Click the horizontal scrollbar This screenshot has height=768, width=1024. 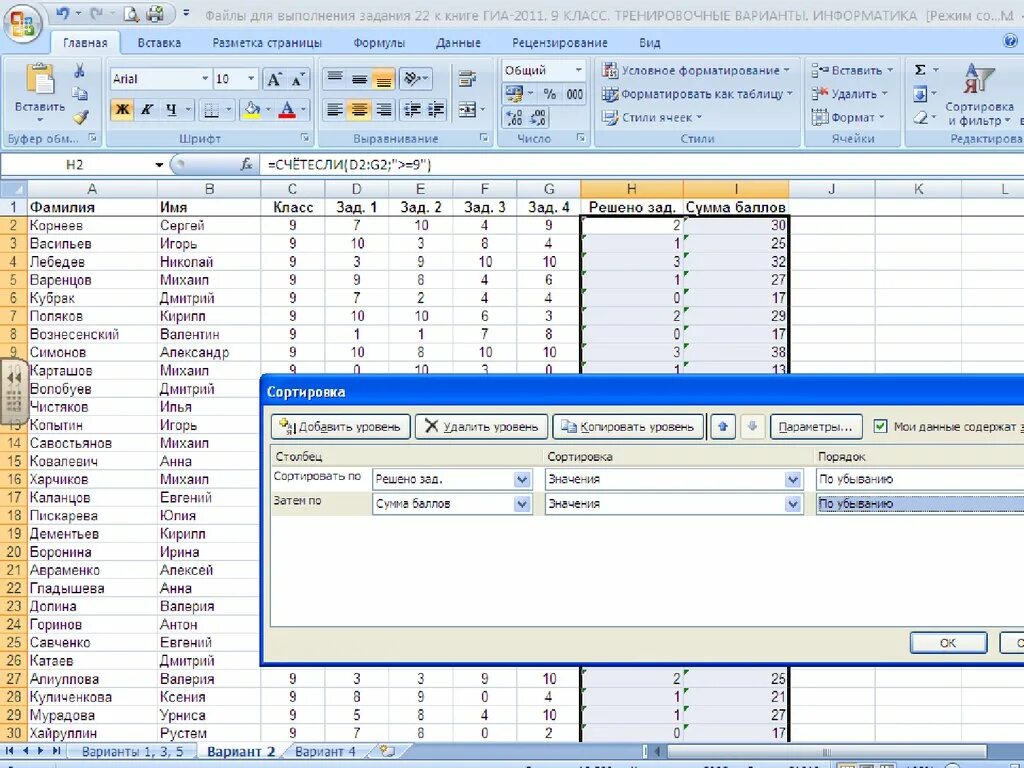[825, 751]
